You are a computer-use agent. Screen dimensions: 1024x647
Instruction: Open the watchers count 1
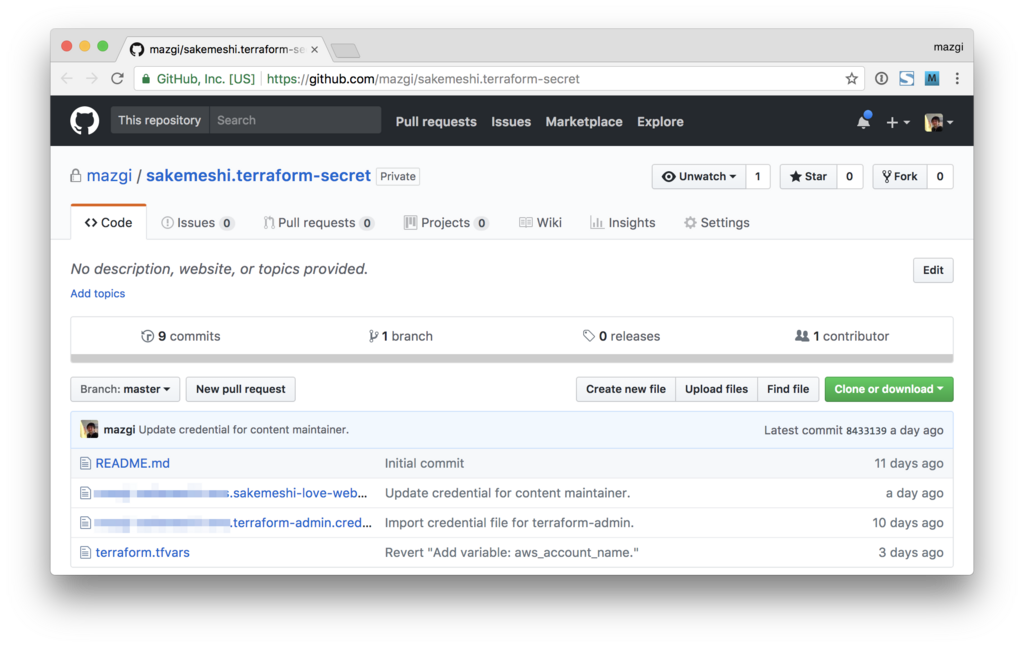[x=758, y=176]
